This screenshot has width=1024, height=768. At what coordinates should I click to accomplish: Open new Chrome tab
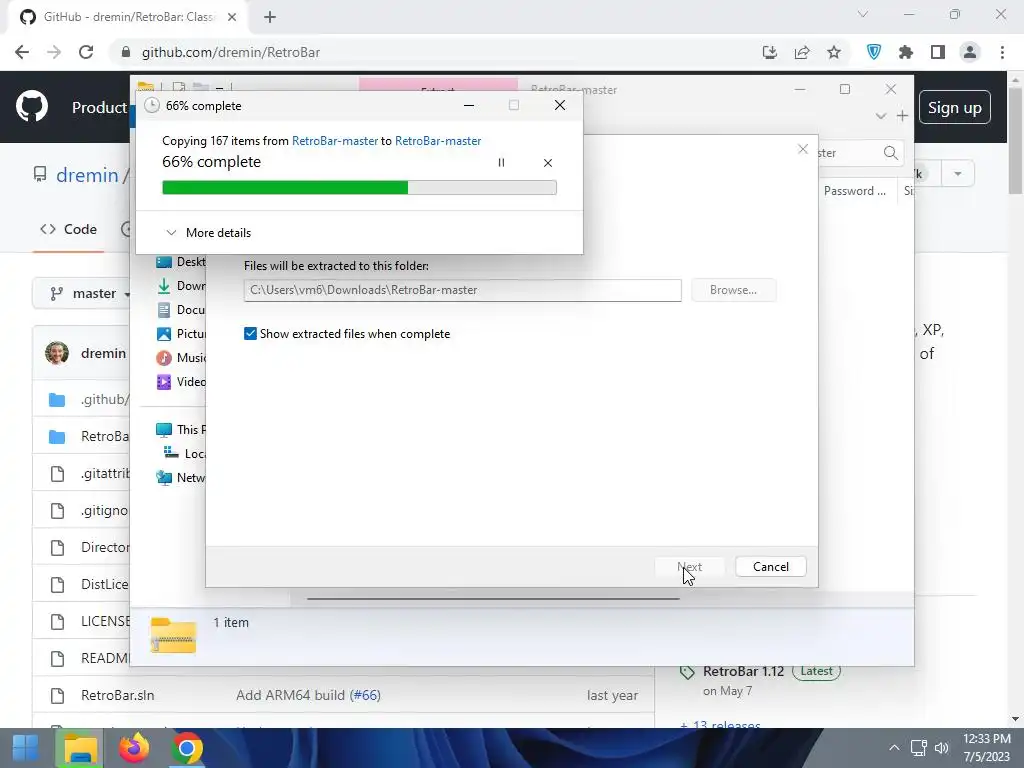(x=270, y=17)
